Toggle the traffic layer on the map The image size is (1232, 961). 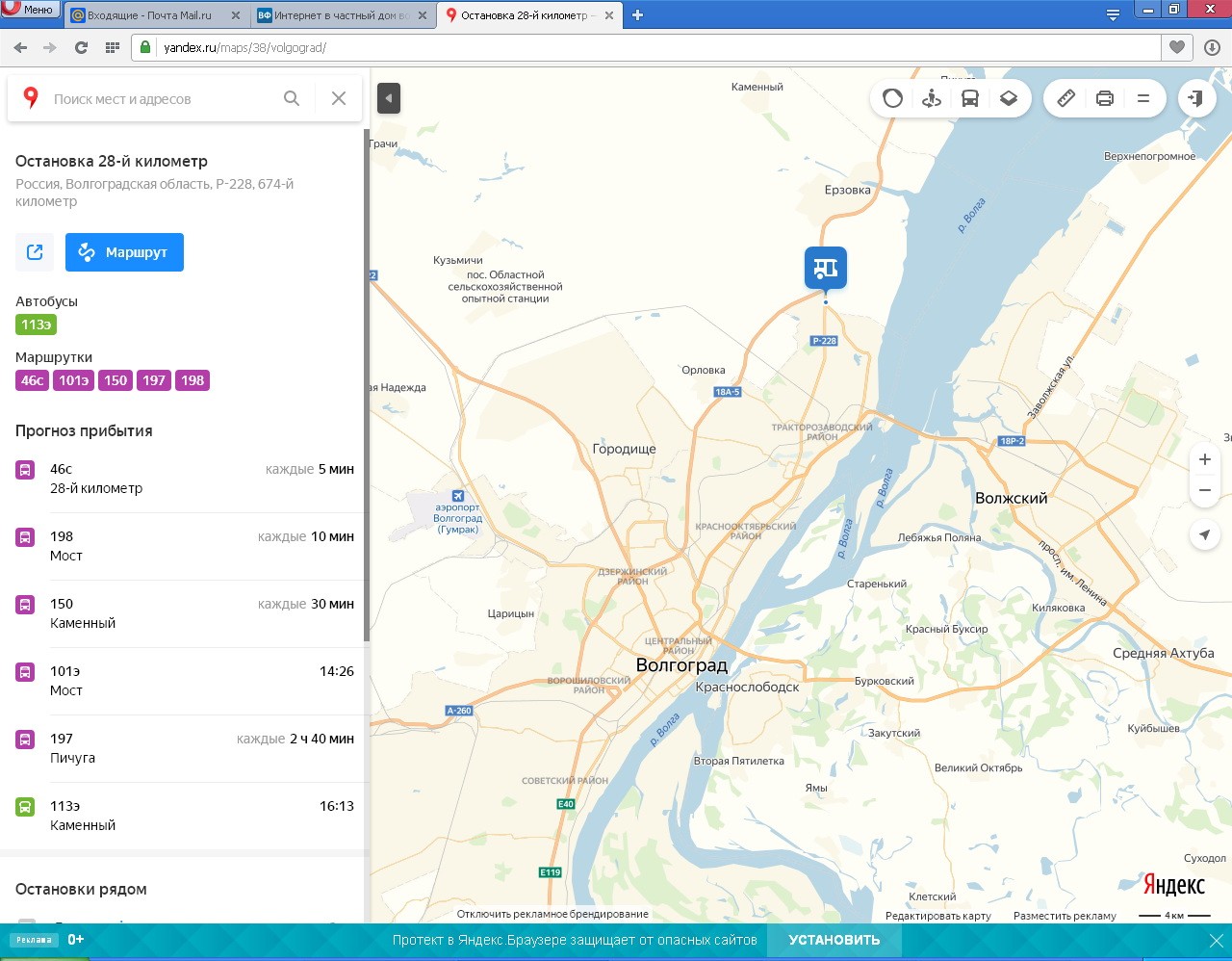893,98
